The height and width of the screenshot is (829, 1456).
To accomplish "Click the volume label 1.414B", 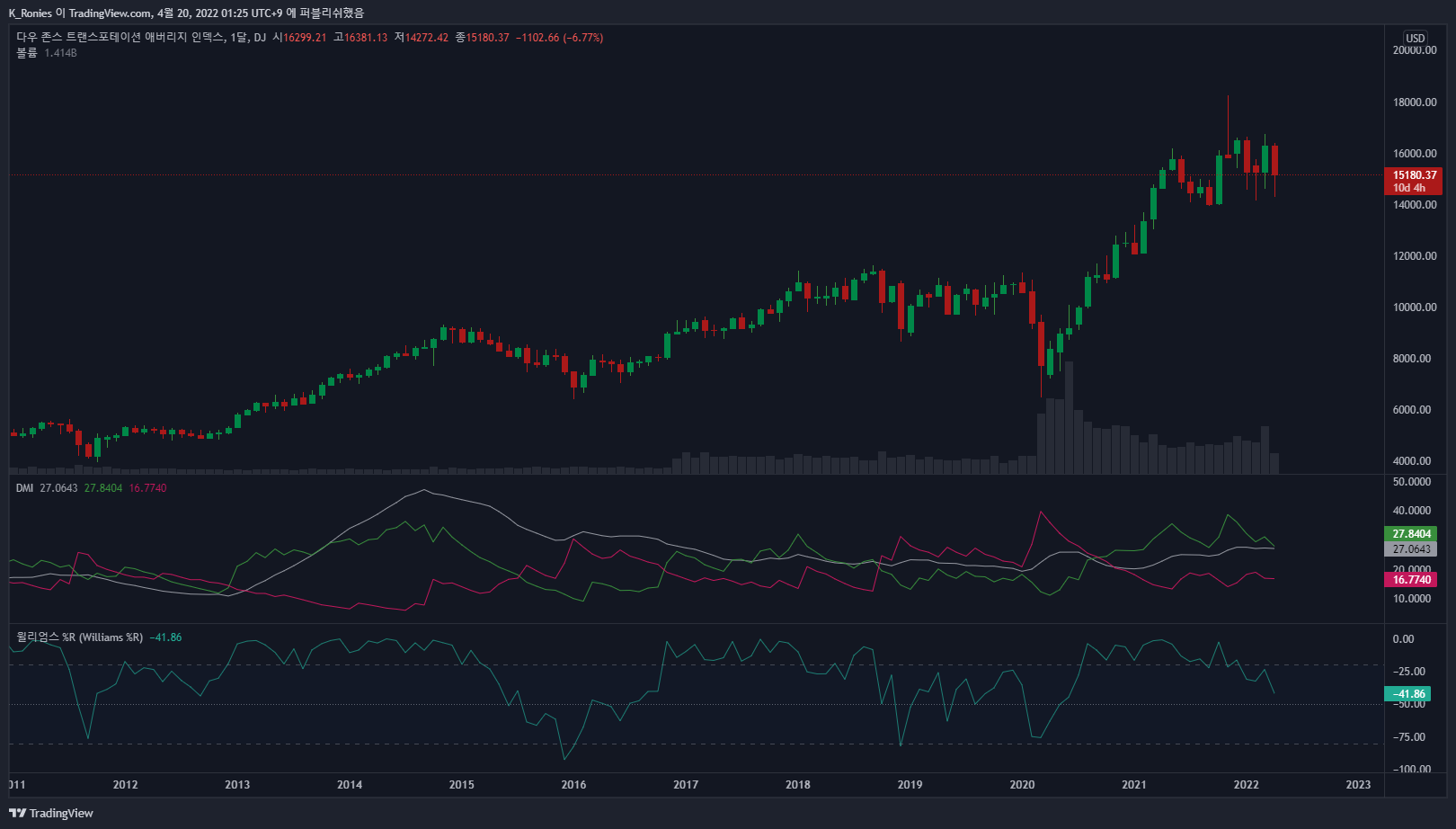I will coord(60,53).
